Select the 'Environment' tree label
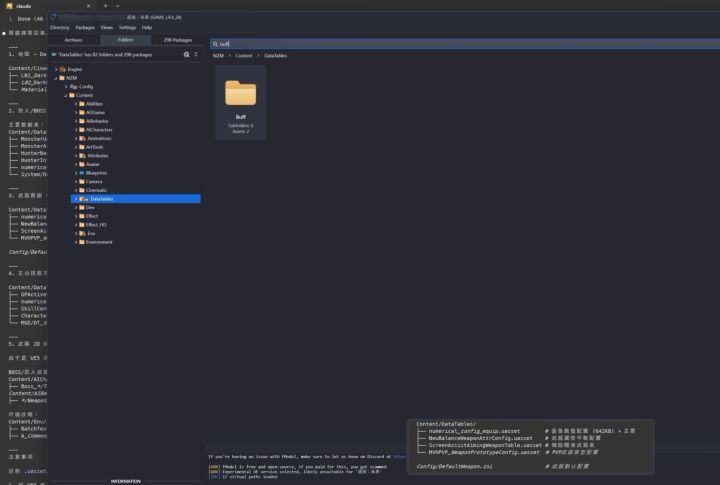720x485 pixels. (99, 242)
